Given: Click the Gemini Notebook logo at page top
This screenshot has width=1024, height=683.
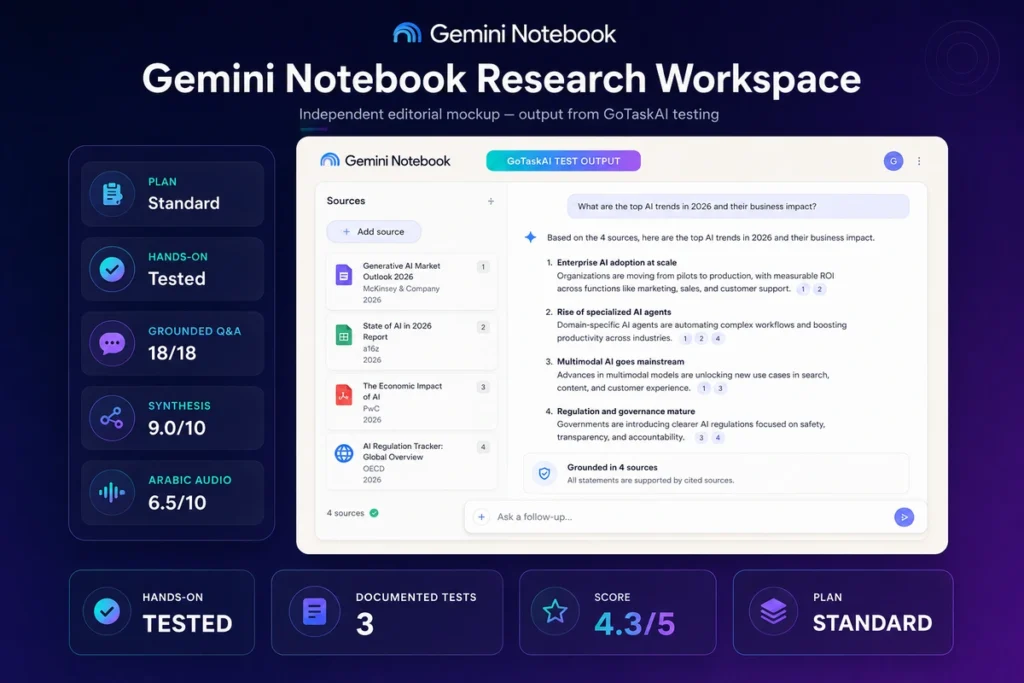Looking at the screenshot, I should pos(504,33).
